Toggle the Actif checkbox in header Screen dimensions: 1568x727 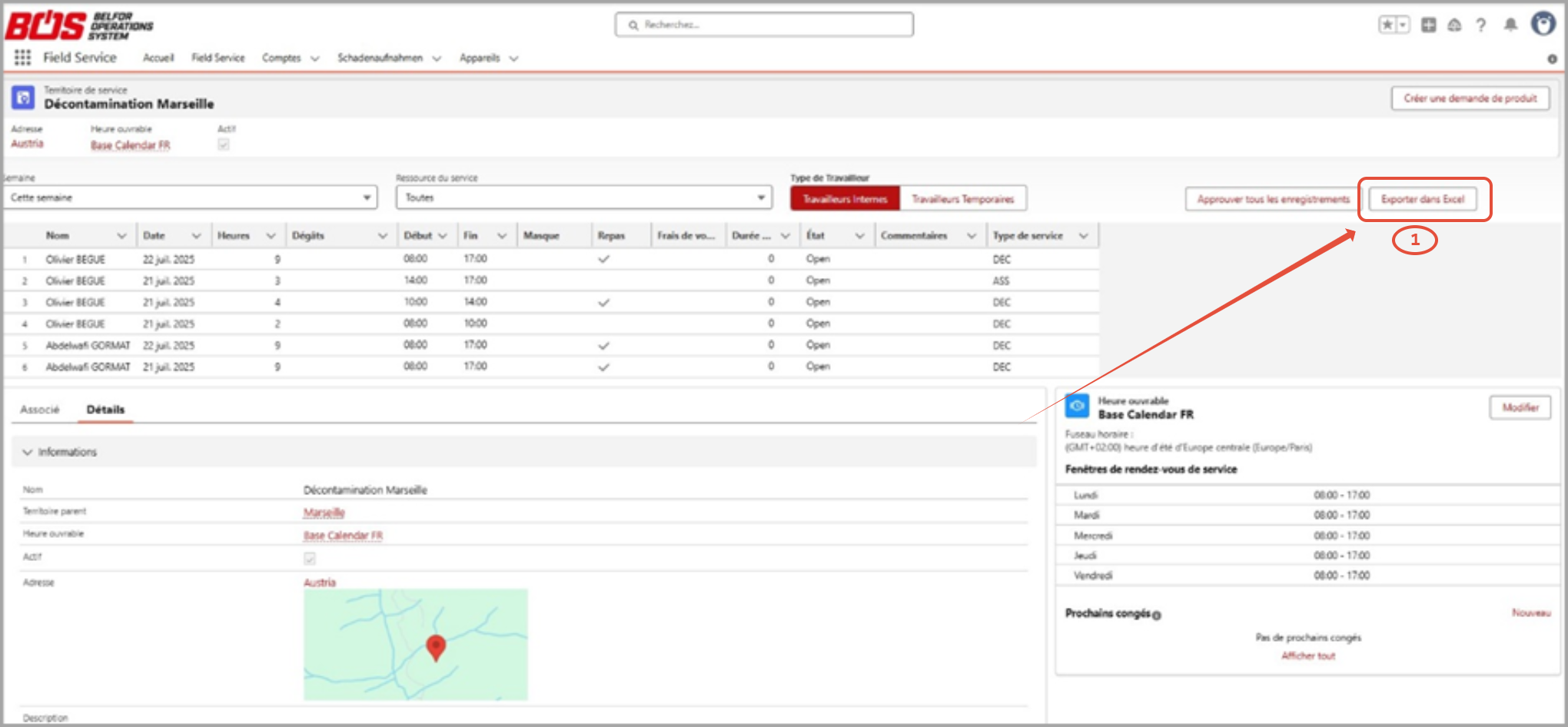coord(224,144)
